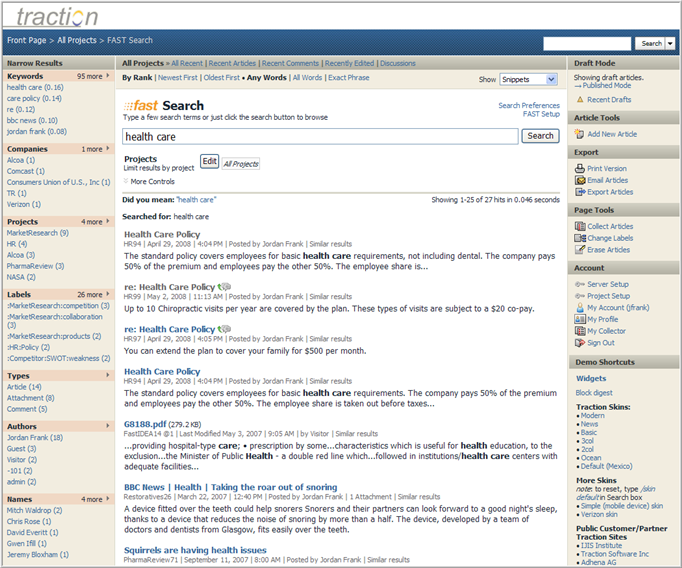Select the Exact Phrase search option
The height and width of the screenshot is (568, 682).
click(x=350, y=78)
